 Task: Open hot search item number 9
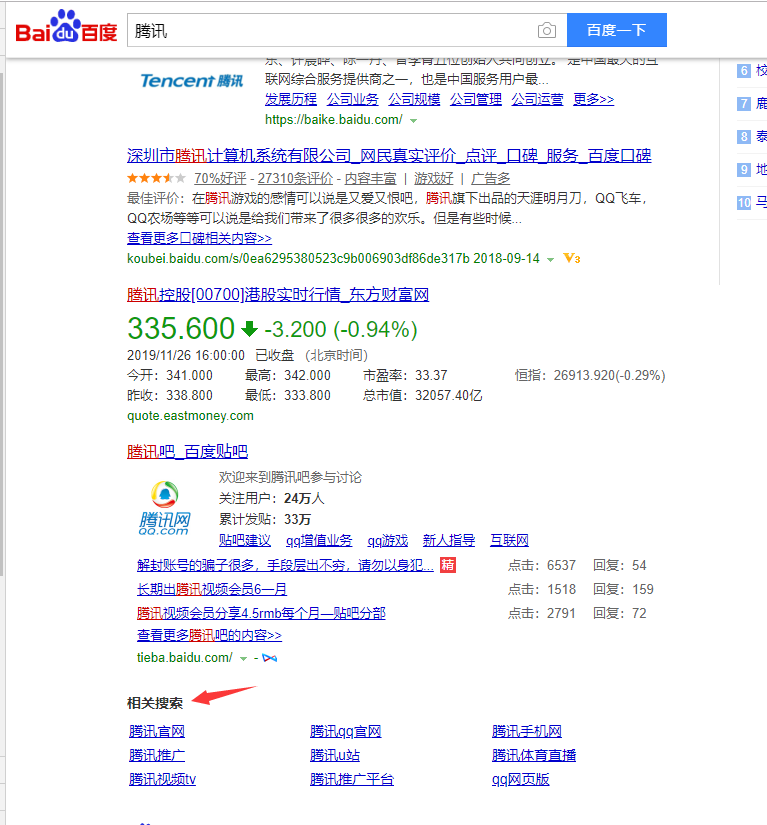coord(752,169)
